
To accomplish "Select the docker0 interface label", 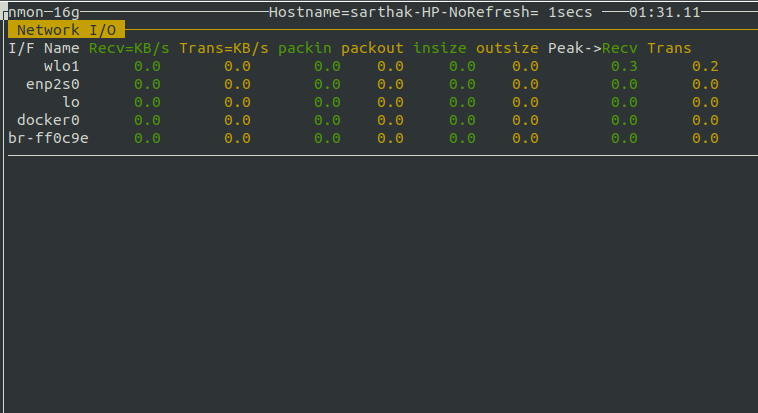I will coord(48,120).
